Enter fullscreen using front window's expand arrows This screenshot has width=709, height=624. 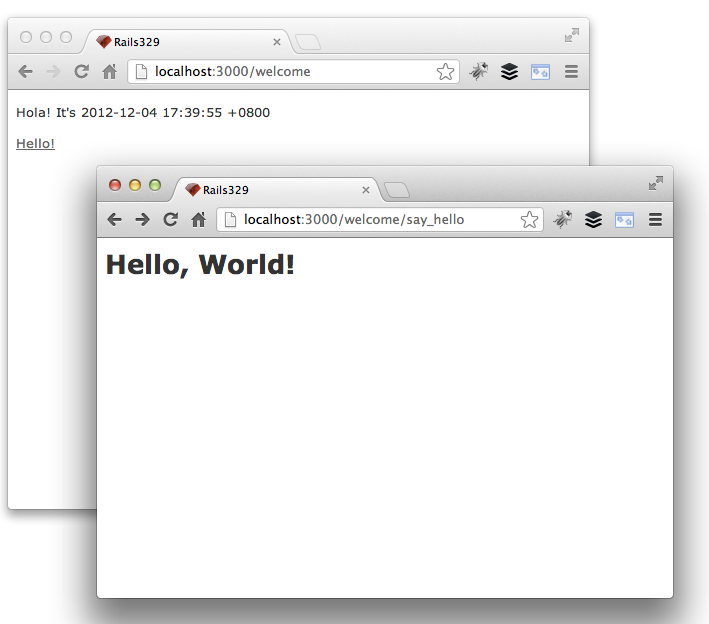(655, 183)
